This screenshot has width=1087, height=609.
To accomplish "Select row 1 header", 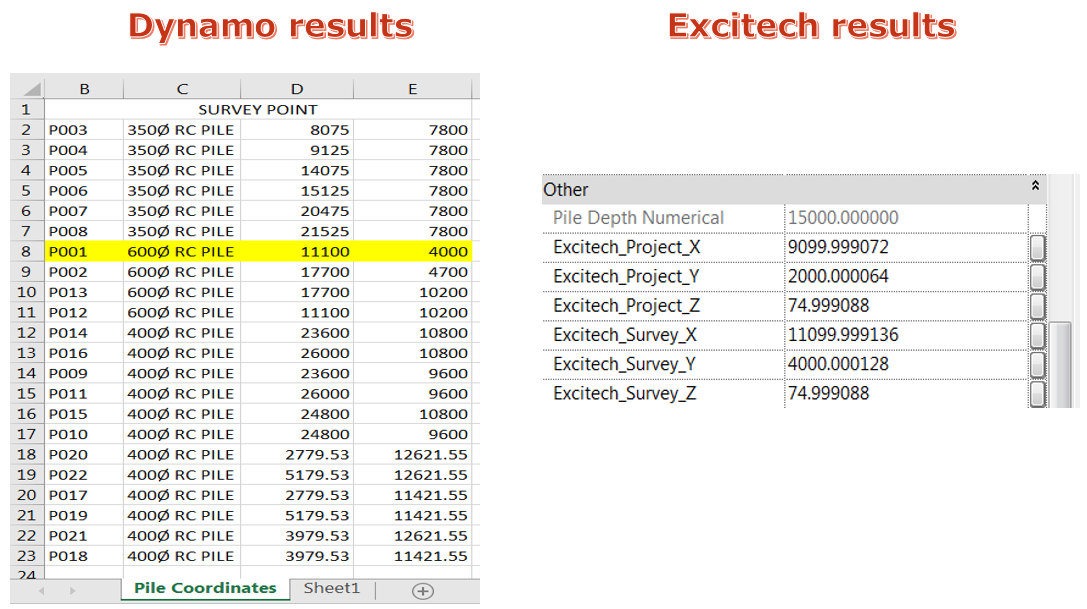I will pos(27,110).
